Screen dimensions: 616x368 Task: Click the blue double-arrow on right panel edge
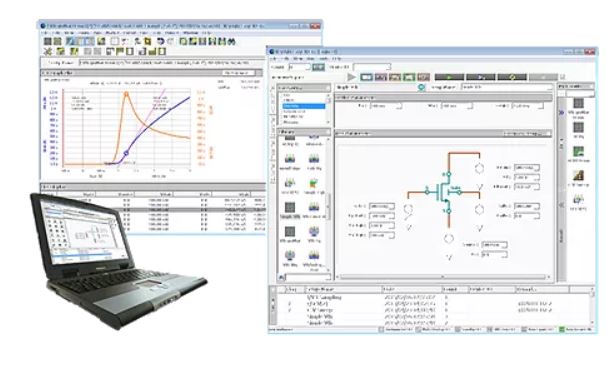(561, 113)
